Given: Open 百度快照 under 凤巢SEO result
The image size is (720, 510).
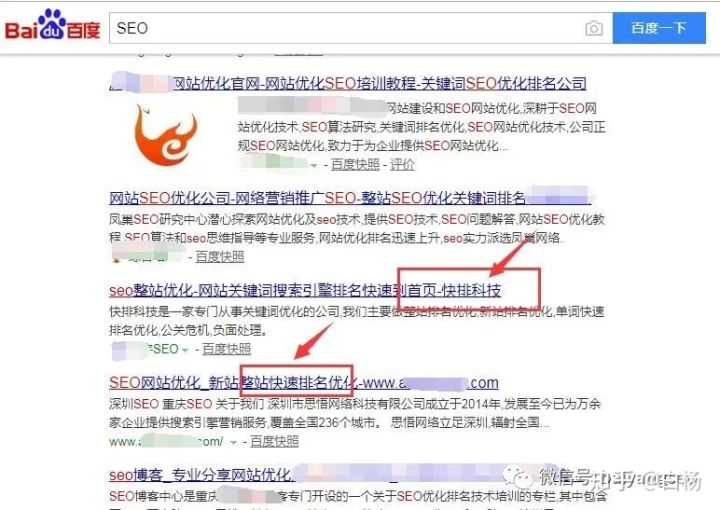Looking at the screenshot, I should point(220,257).
